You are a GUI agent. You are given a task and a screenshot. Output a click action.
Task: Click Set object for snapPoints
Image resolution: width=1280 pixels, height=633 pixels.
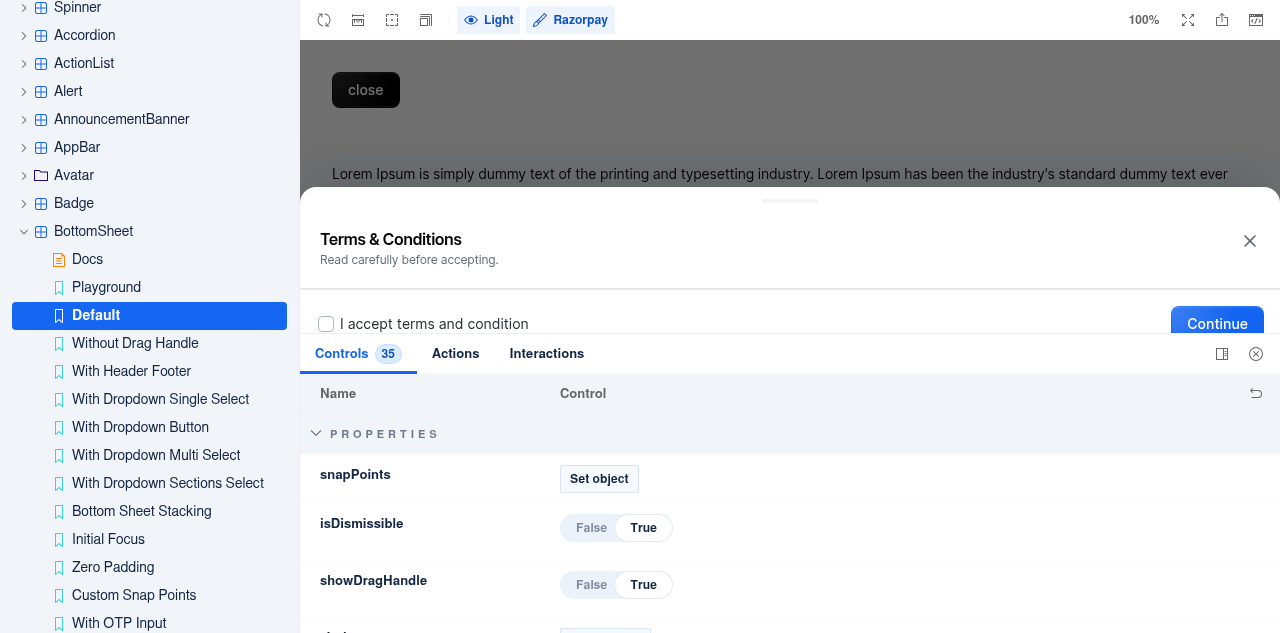(x=599, y=479)
